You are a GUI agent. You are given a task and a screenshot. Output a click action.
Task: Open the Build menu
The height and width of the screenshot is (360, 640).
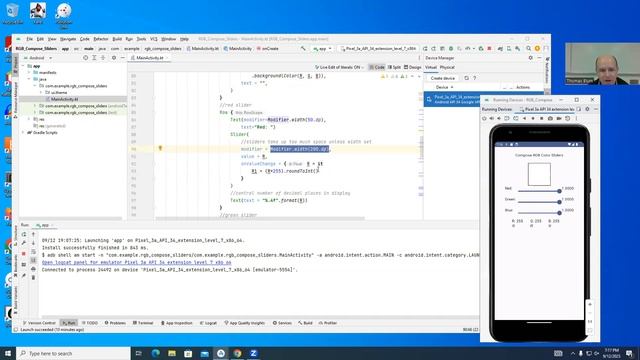pyautogui.click(x=117, y=39)
